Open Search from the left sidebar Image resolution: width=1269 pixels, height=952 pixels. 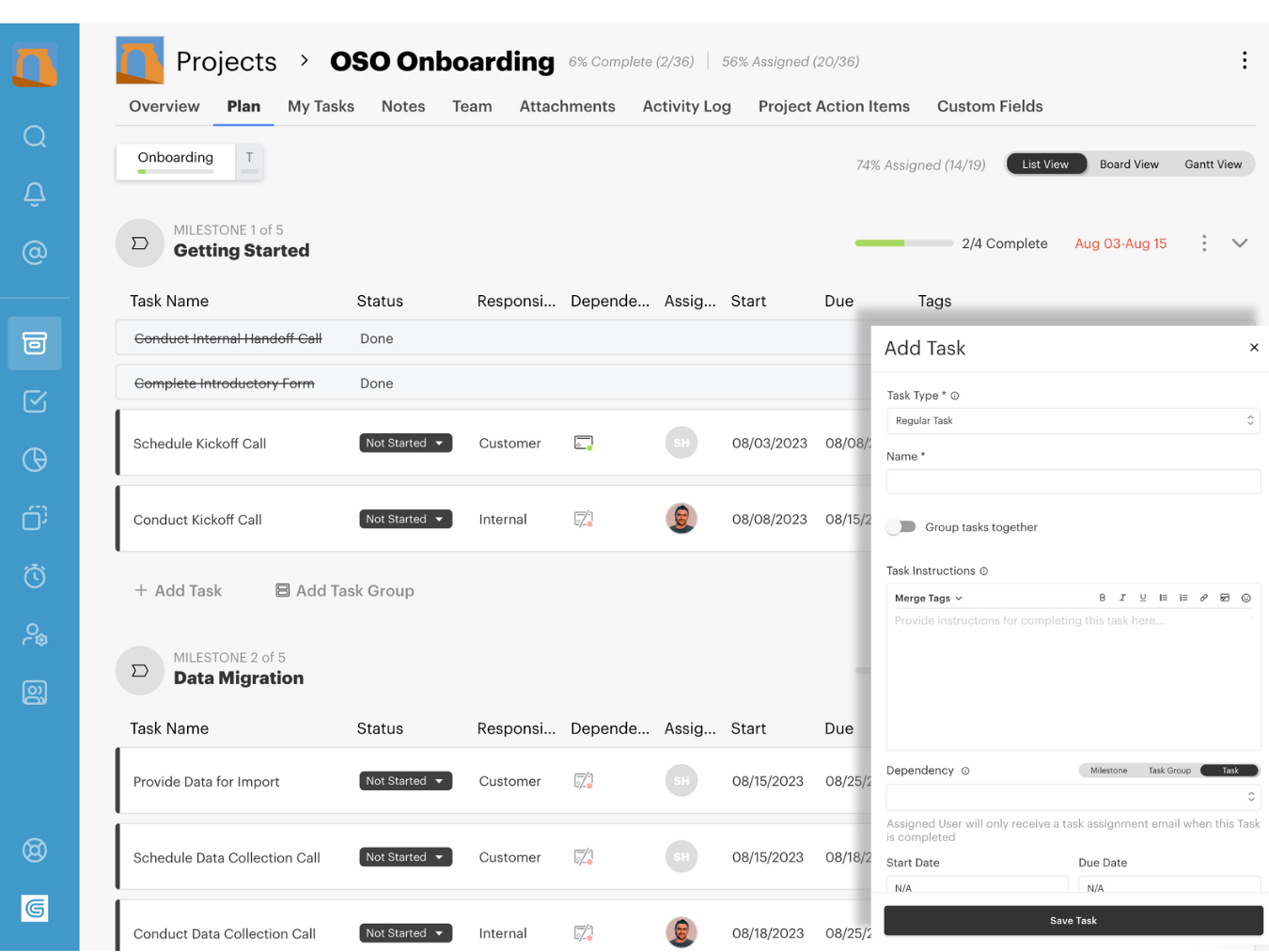pyautogui.click(x=35, y=136)
